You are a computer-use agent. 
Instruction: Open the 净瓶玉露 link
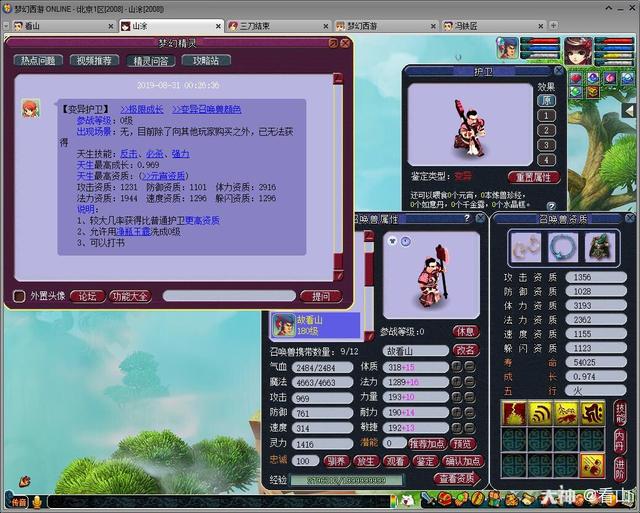133,231
